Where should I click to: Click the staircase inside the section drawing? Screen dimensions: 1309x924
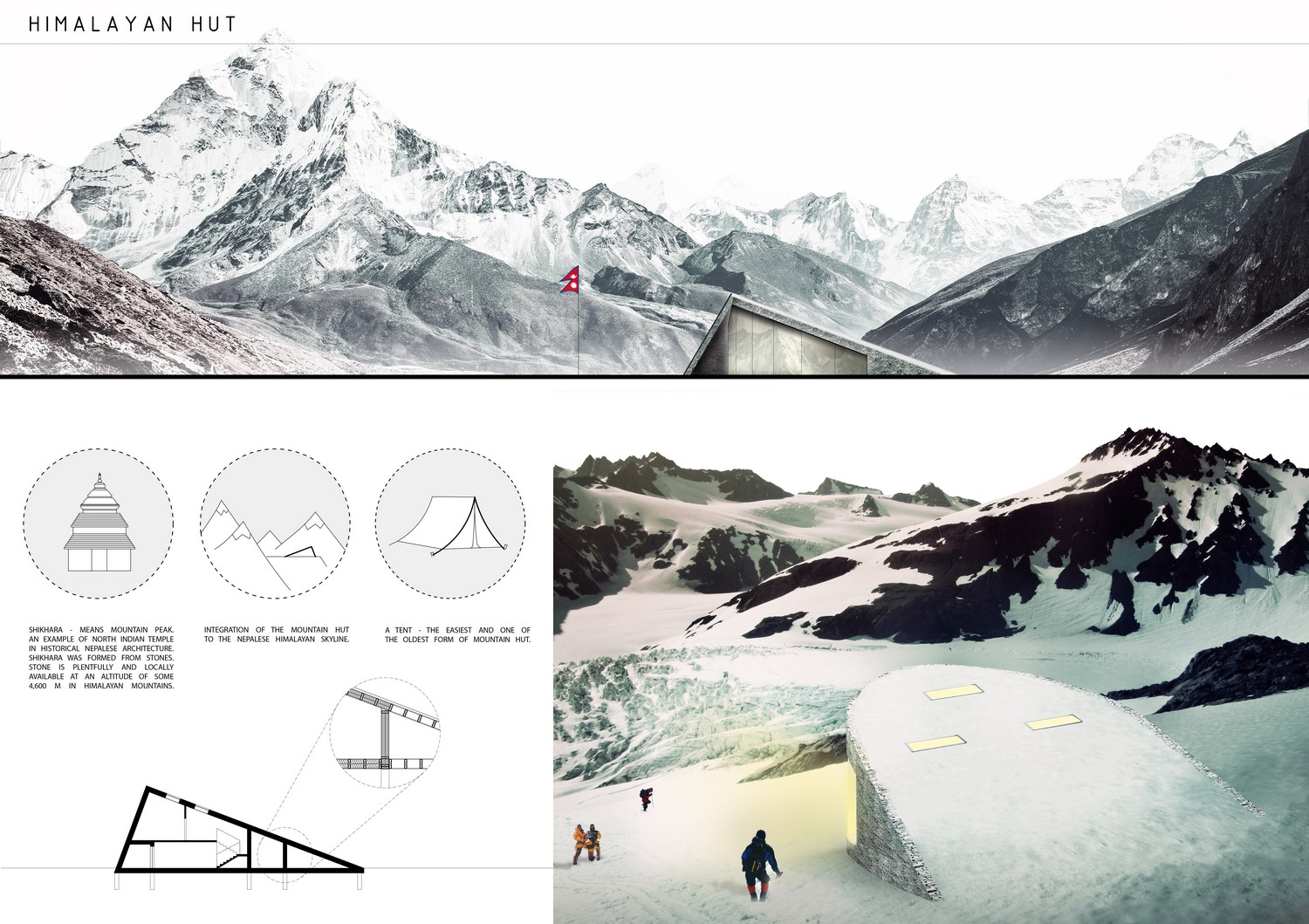click(x=230, y=845)
